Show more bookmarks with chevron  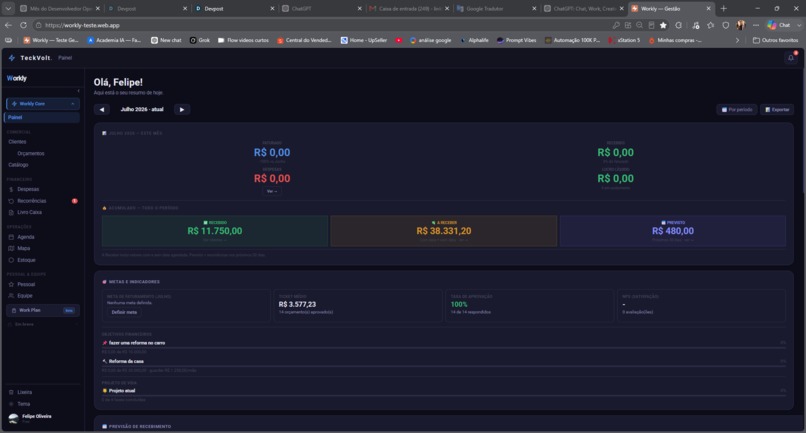(x=737, y=40)
